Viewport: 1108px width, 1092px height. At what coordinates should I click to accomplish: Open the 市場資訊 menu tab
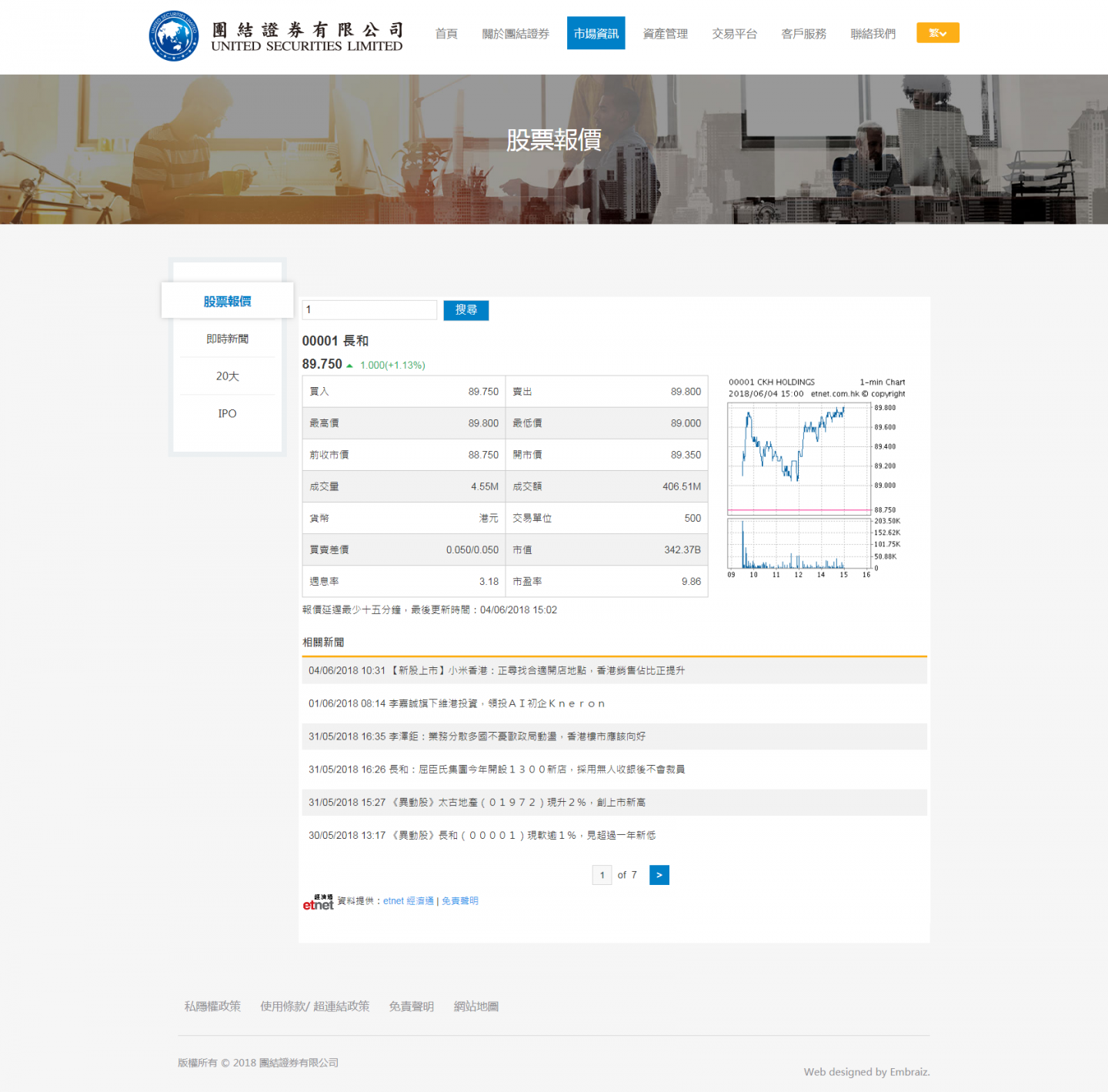[x=596, y=33]
